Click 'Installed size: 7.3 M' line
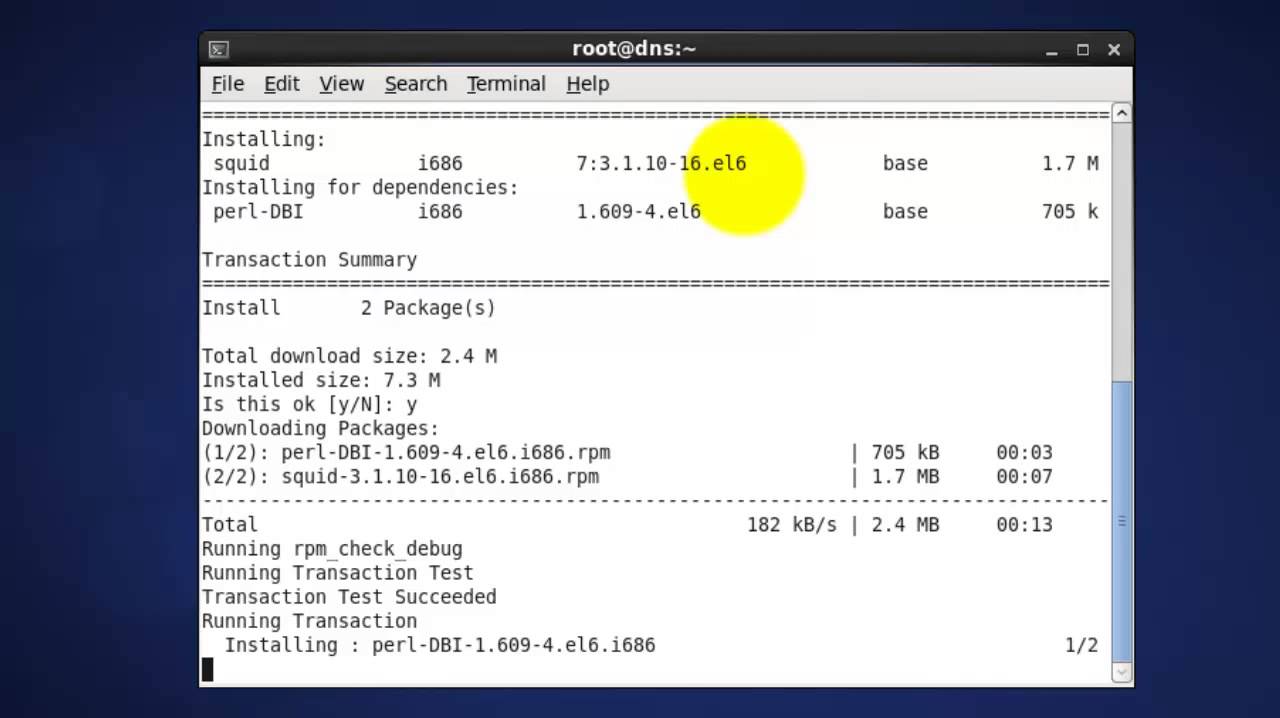 point(321,380)
